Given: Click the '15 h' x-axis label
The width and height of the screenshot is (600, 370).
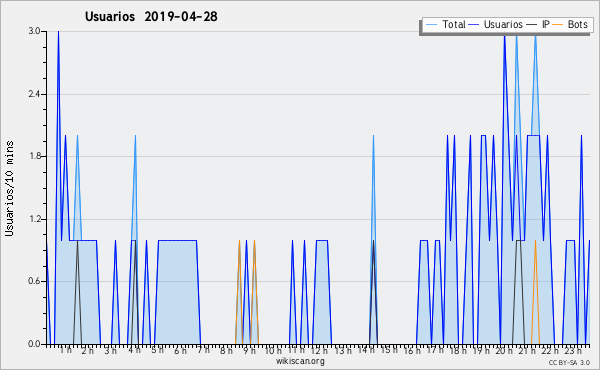Looking at the screenshot, I should click(x=389, y=350).
